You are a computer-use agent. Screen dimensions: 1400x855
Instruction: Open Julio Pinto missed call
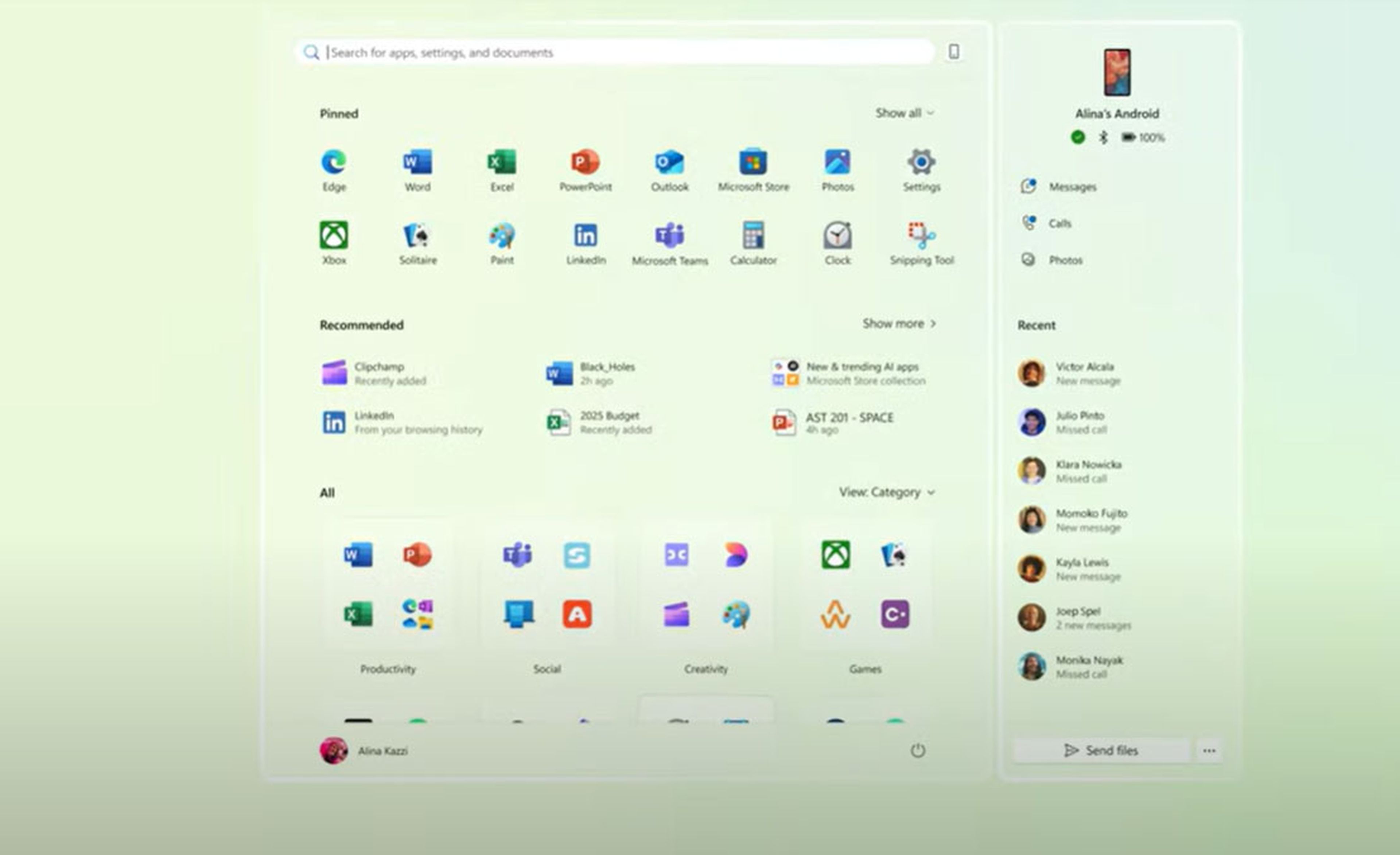click(x=1062, y=422)
